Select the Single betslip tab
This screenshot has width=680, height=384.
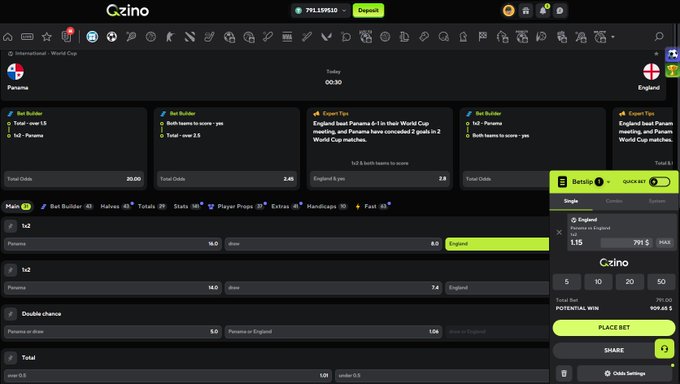pyautogui.click(x=571, y=201)
